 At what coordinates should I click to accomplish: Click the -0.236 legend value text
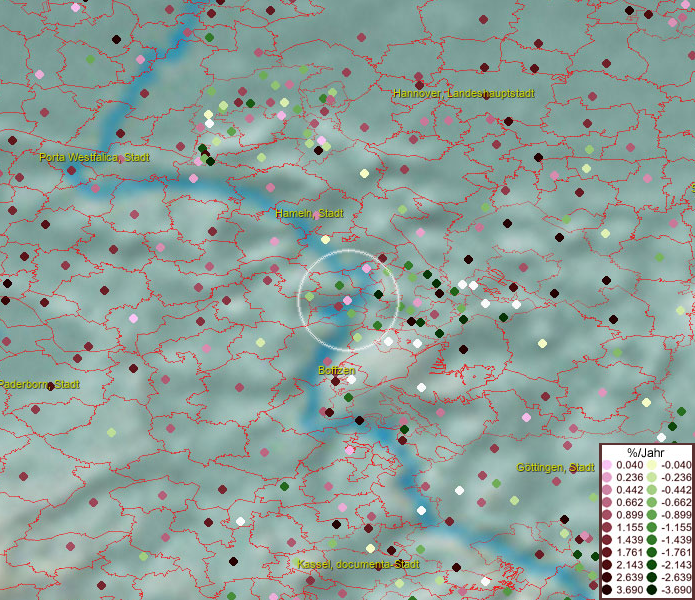pyautogui.click(x=676, y=477)
